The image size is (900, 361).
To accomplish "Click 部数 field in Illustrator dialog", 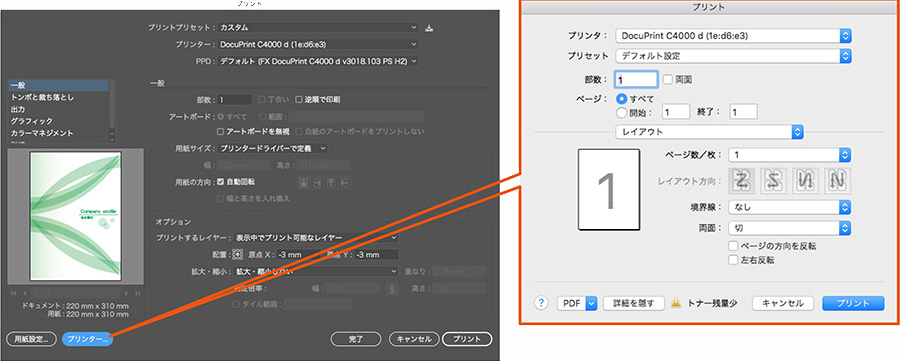I will click(x=234, y=99).
